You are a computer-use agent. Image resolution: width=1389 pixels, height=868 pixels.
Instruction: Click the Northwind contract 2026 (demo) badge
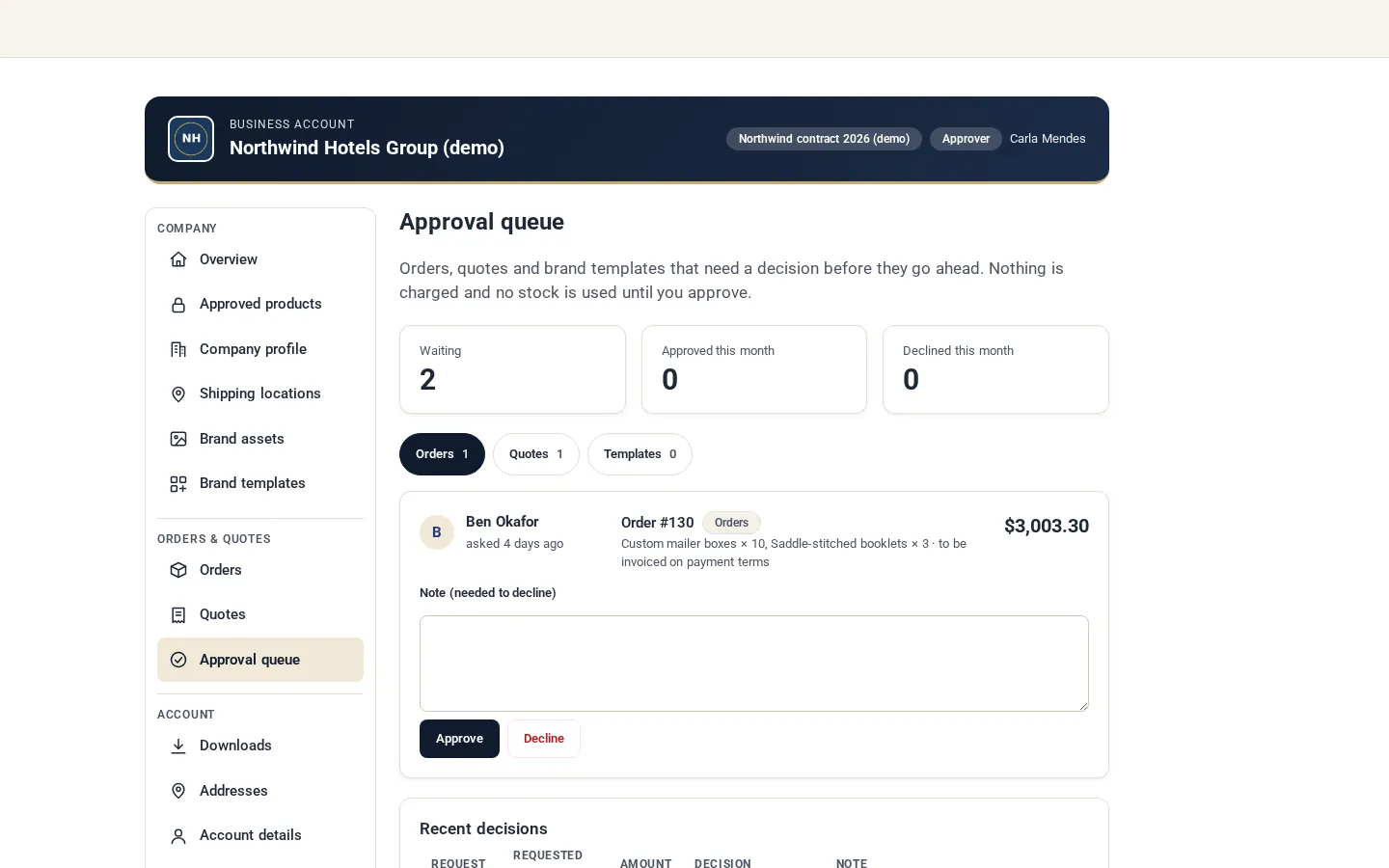(824, 139)
